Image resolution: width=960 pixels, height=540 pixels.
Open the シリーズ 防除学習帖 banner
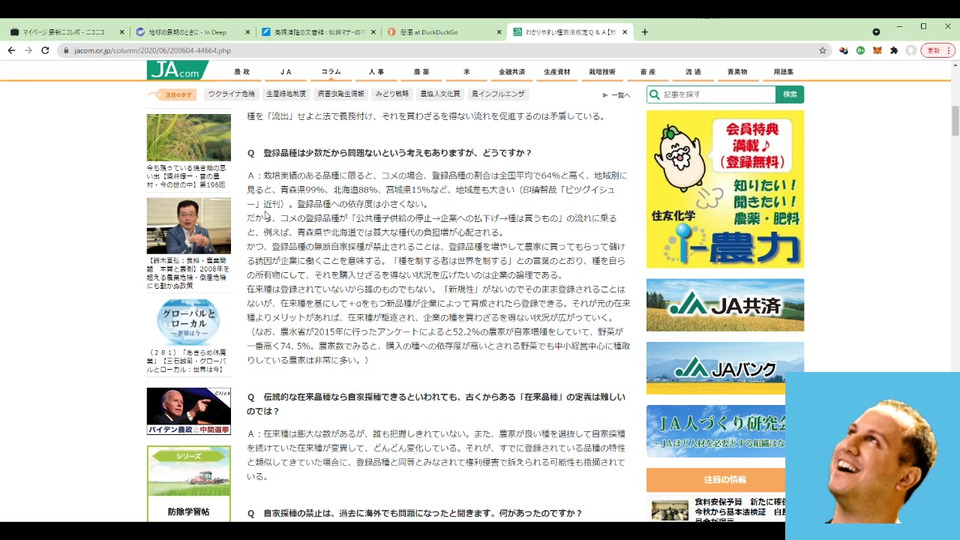[x=189, y=484]
